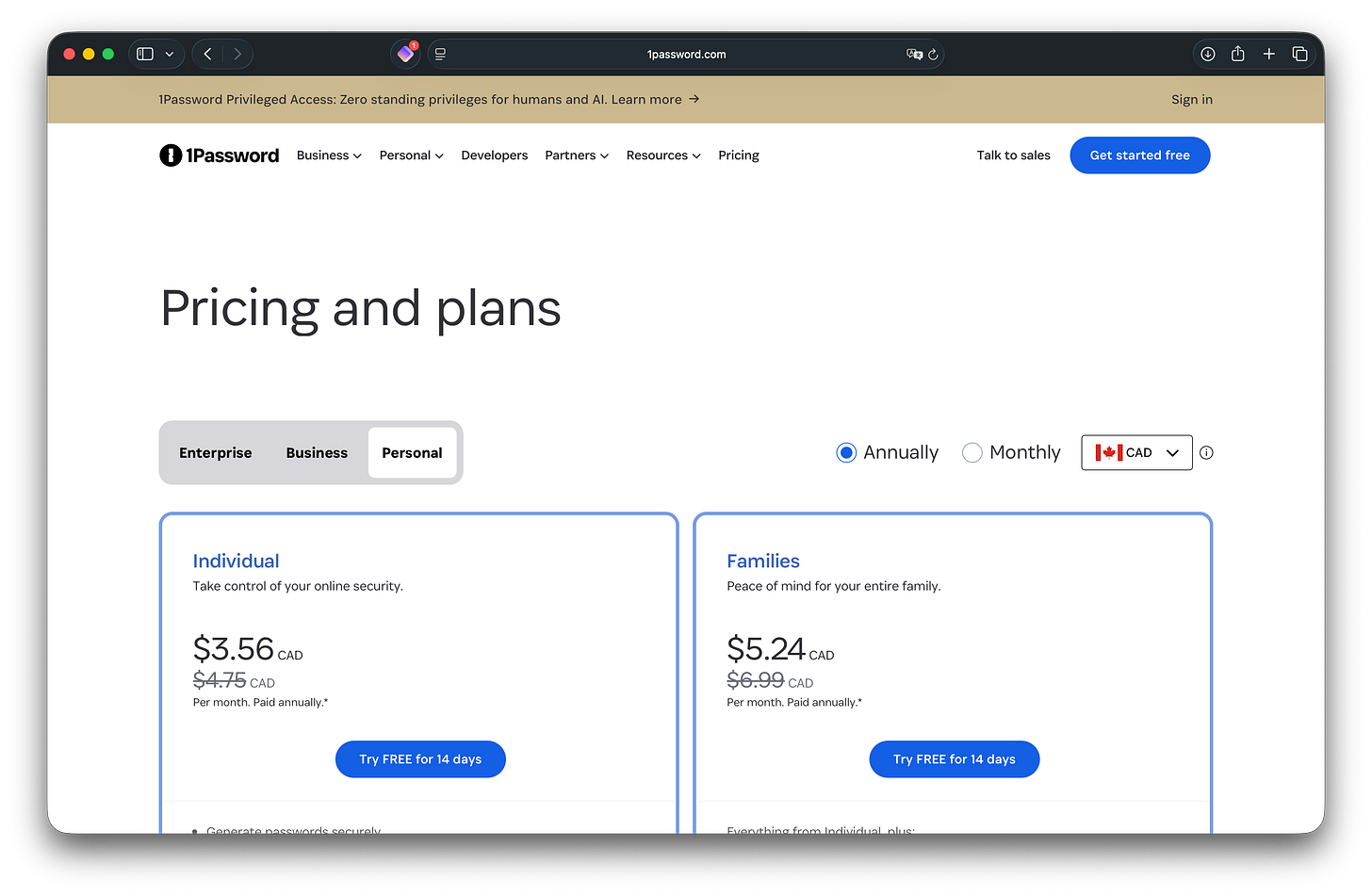Image resolution: width=1372 pixels, height=896 pixels.
Task: Click the browser forward arrow
Action: coord(237,54)
